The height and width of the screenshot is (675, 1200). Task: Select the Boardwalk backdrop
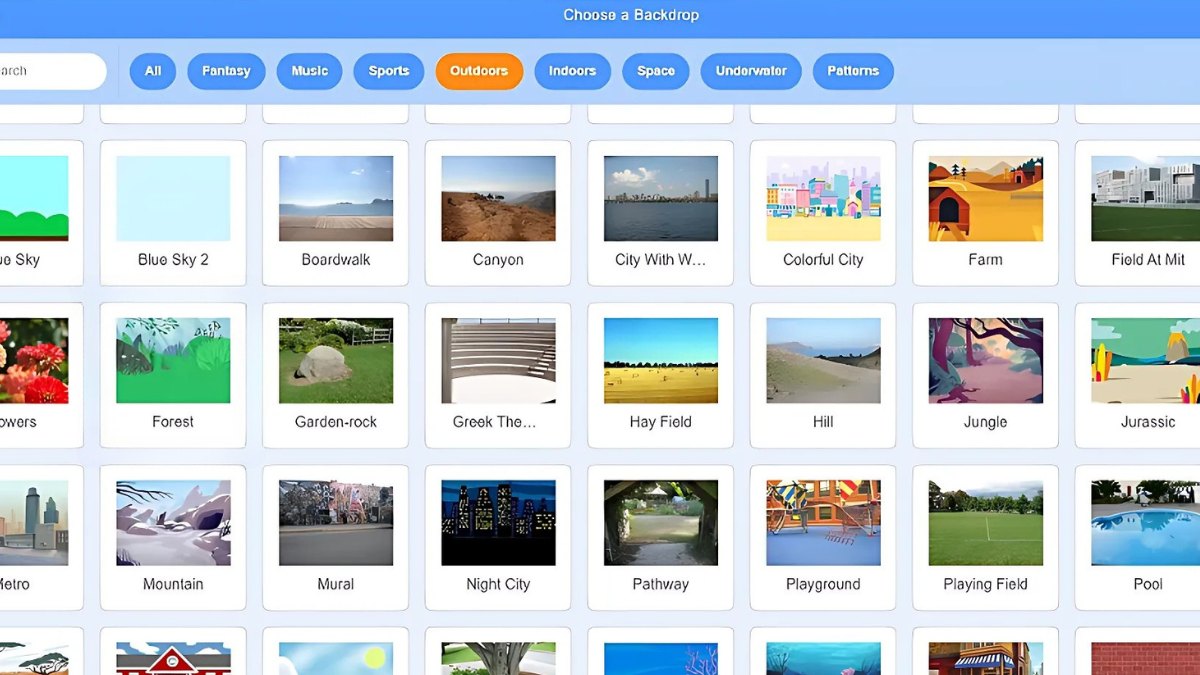[336, 213]
